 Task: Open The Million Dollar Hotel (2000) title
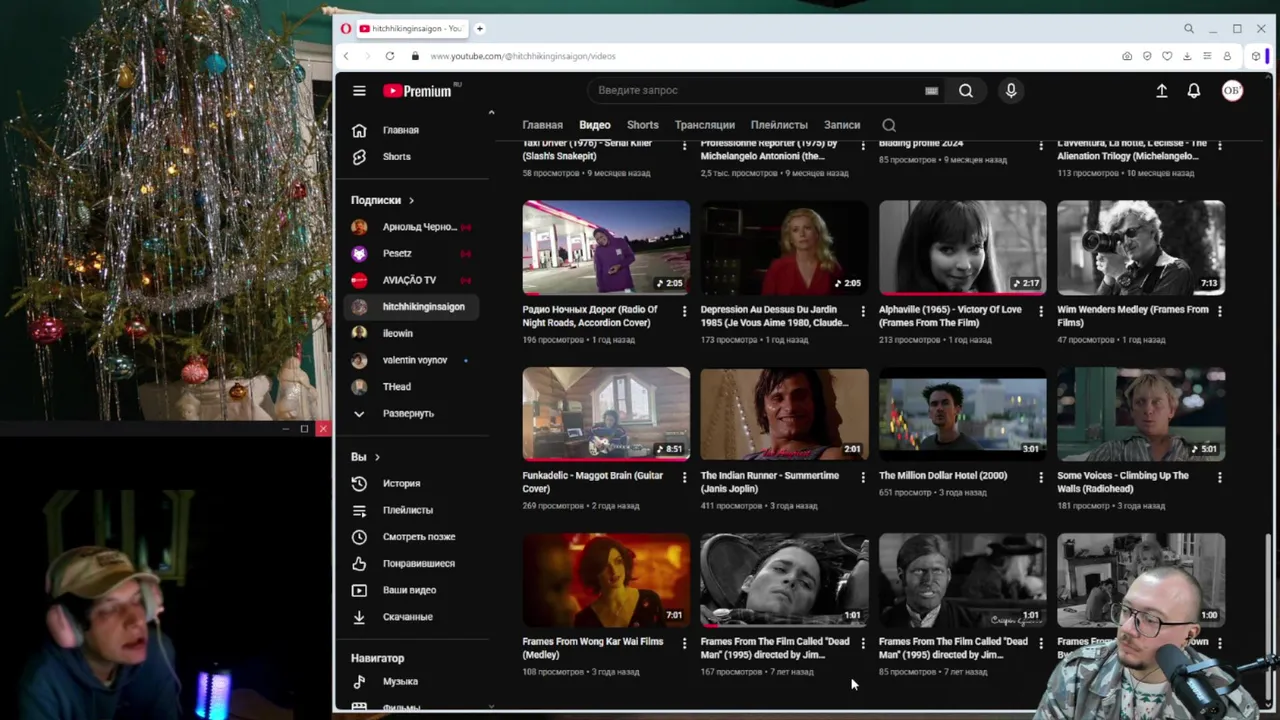943,476
